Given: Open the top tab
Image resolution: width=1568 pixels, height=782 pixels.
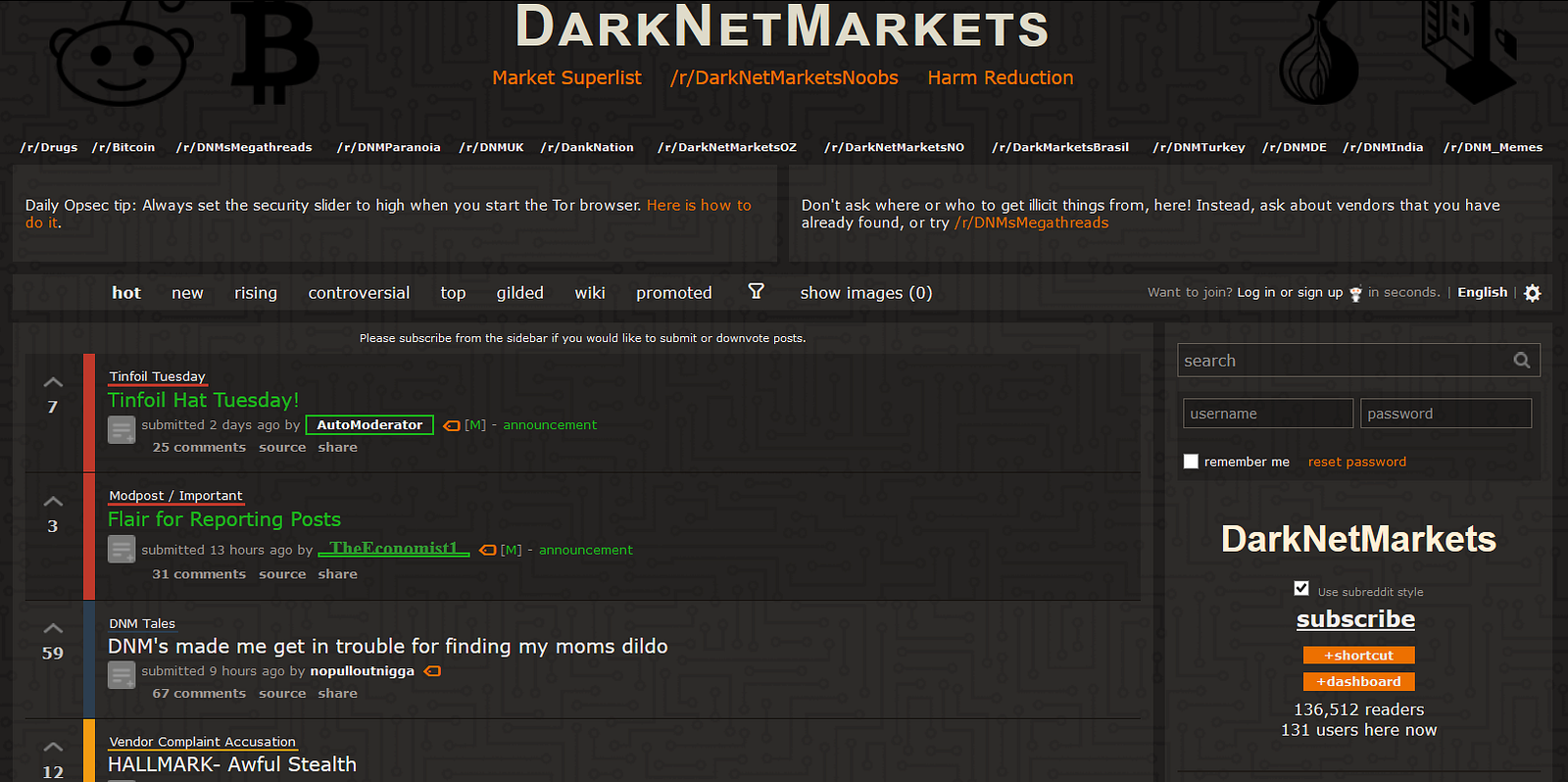Looking at the screenshot, I should (x=453, y=293).
